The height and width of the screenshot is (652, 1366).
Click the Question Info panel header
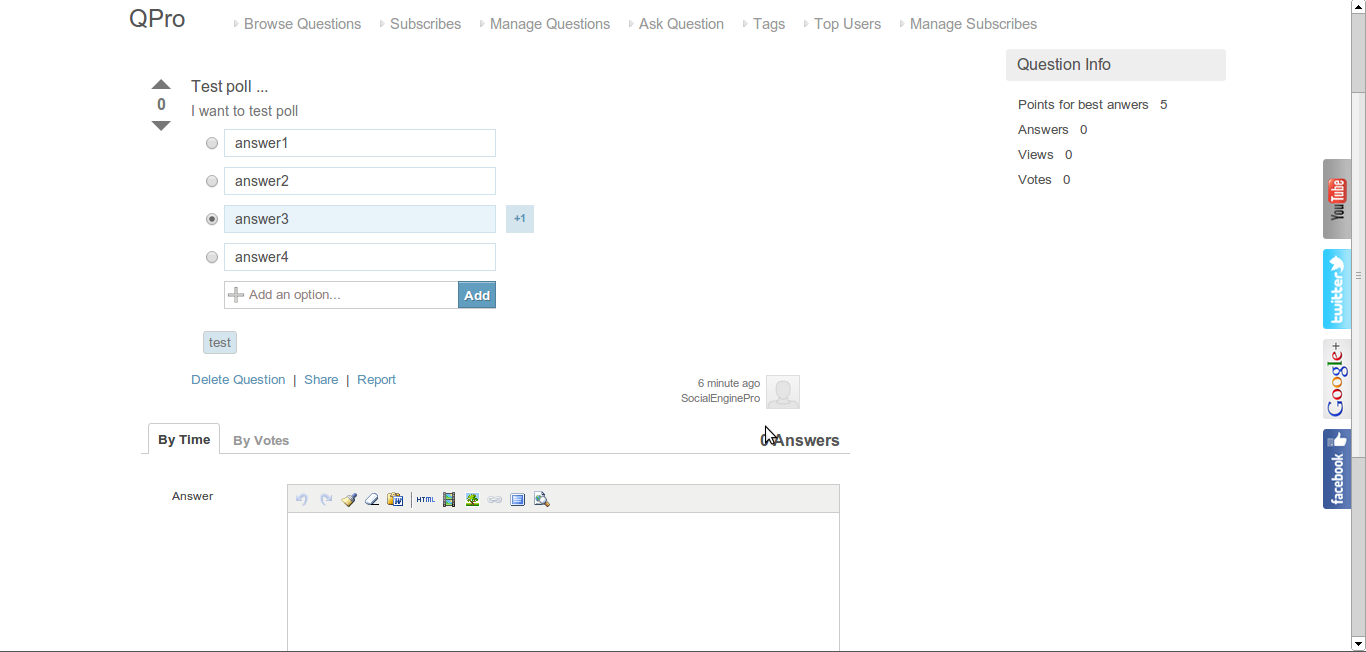pyautogui.click(x=1116, y=64)
